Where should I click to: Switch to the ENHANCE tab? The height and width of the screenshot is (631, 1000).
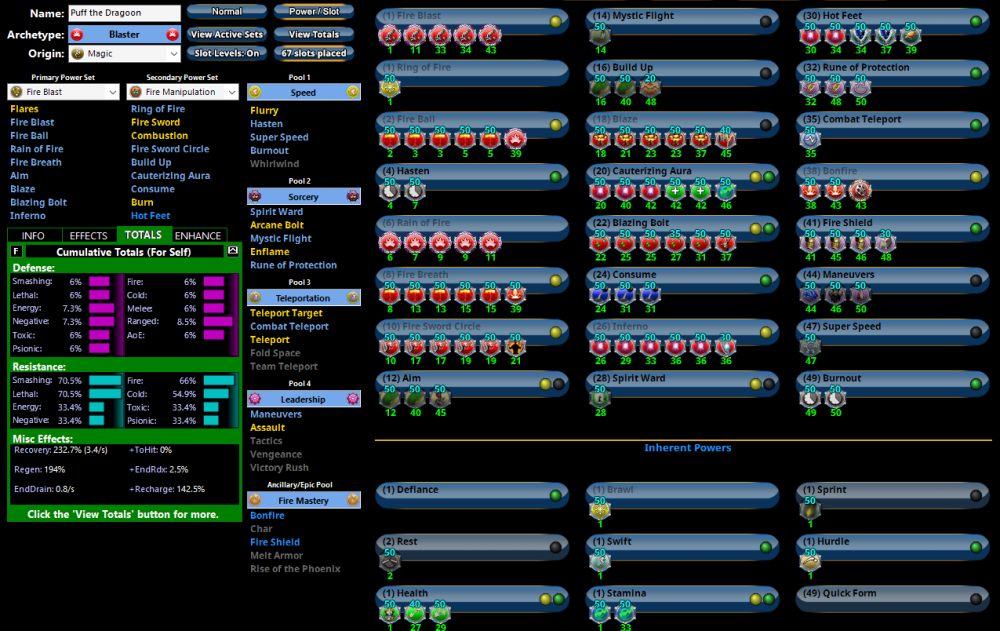[198, 236]
